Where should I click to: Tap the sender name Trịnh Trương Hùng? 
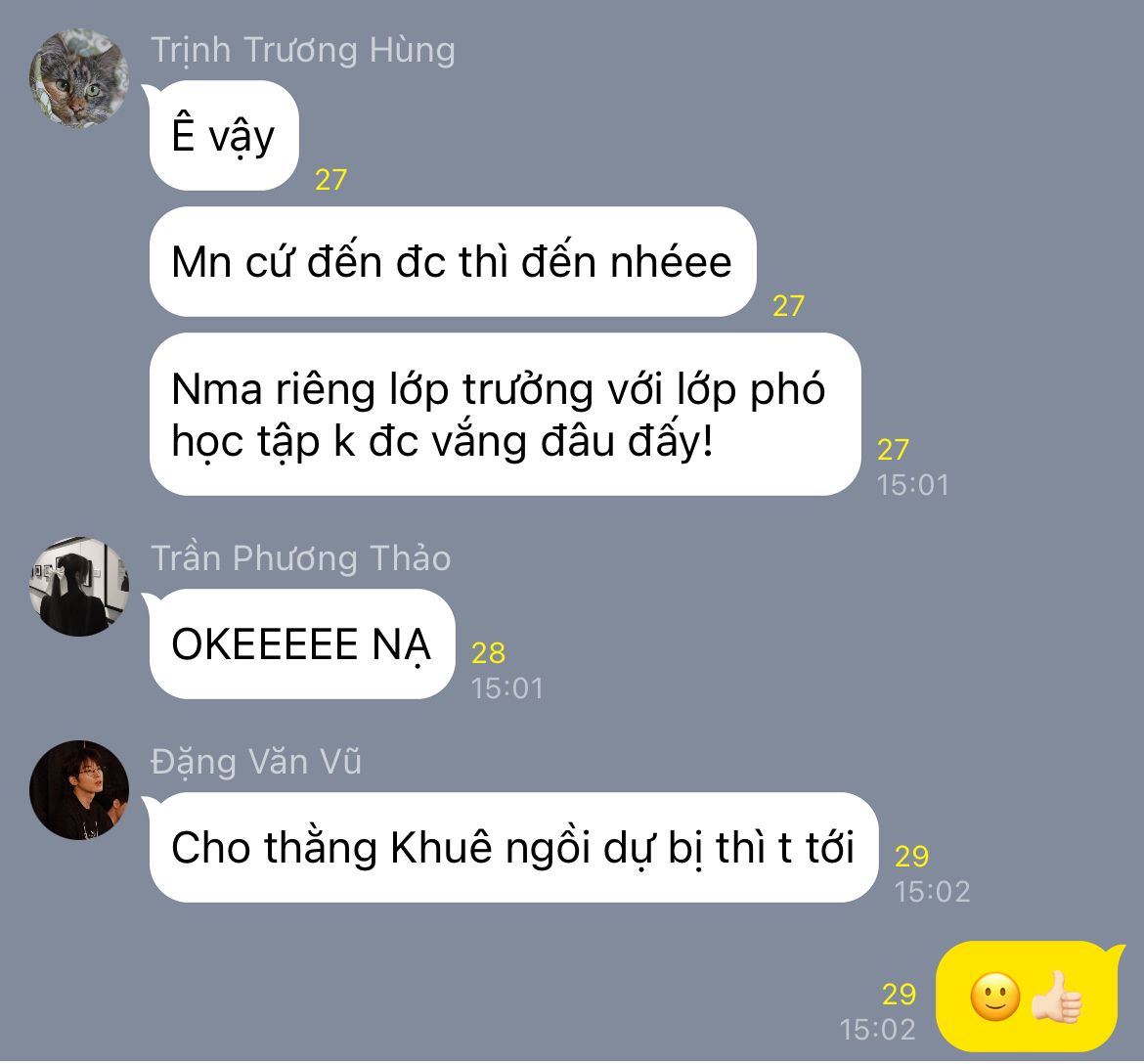click(303, 50)
